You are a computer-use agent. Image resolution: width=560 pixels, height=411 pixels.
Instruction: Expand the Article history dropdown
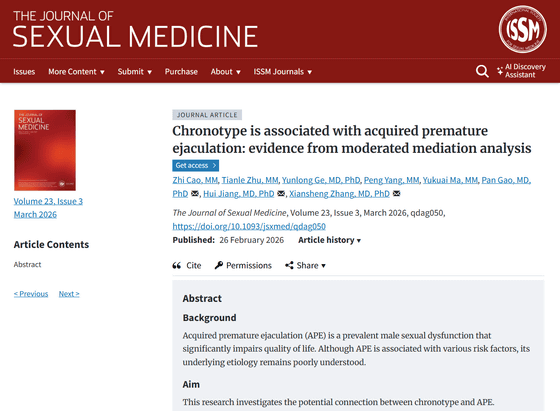pyautogui.click(x=330, y=240)
